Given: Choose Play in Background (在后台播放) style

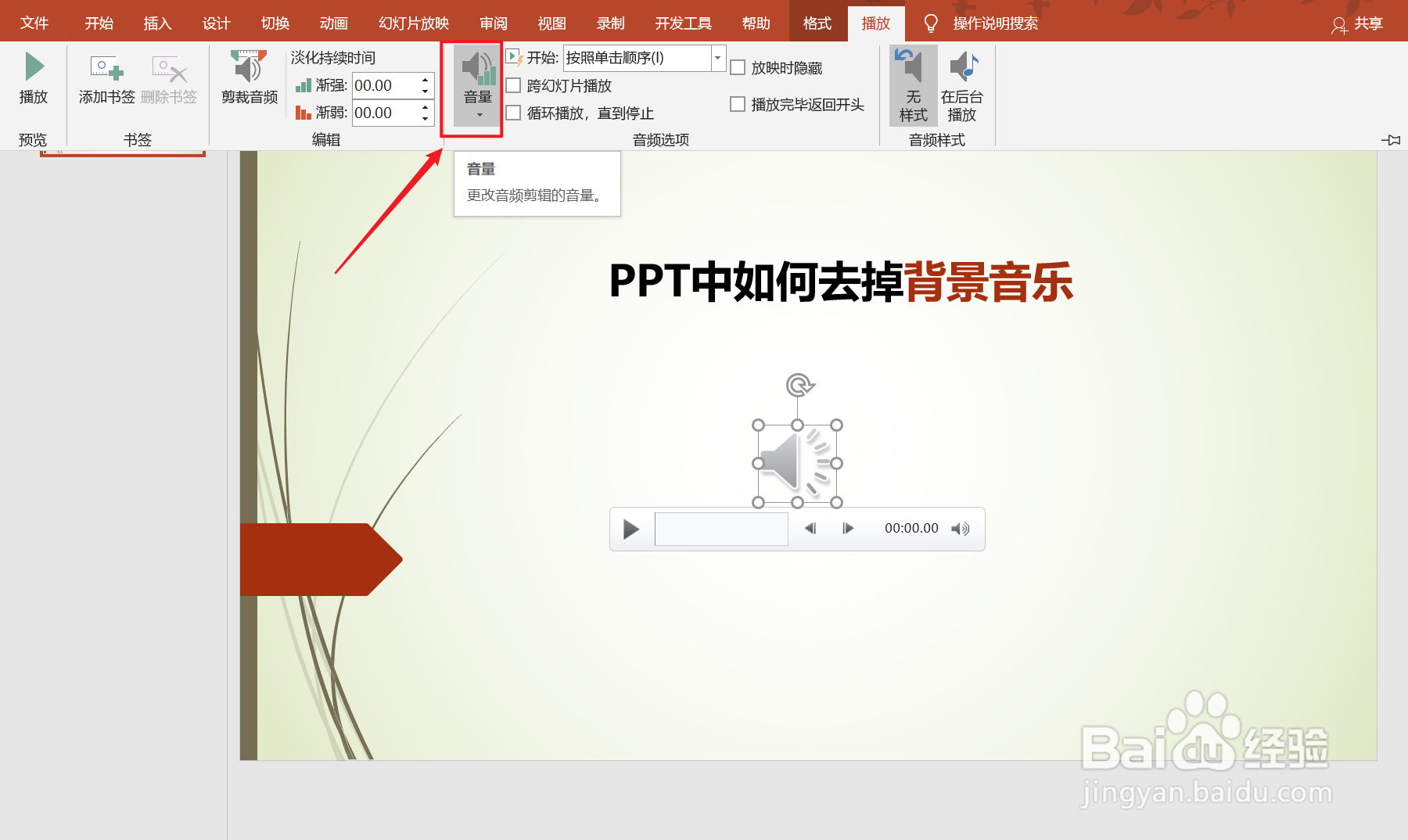Looking at the screenshot, I should [x=962, y=85].
